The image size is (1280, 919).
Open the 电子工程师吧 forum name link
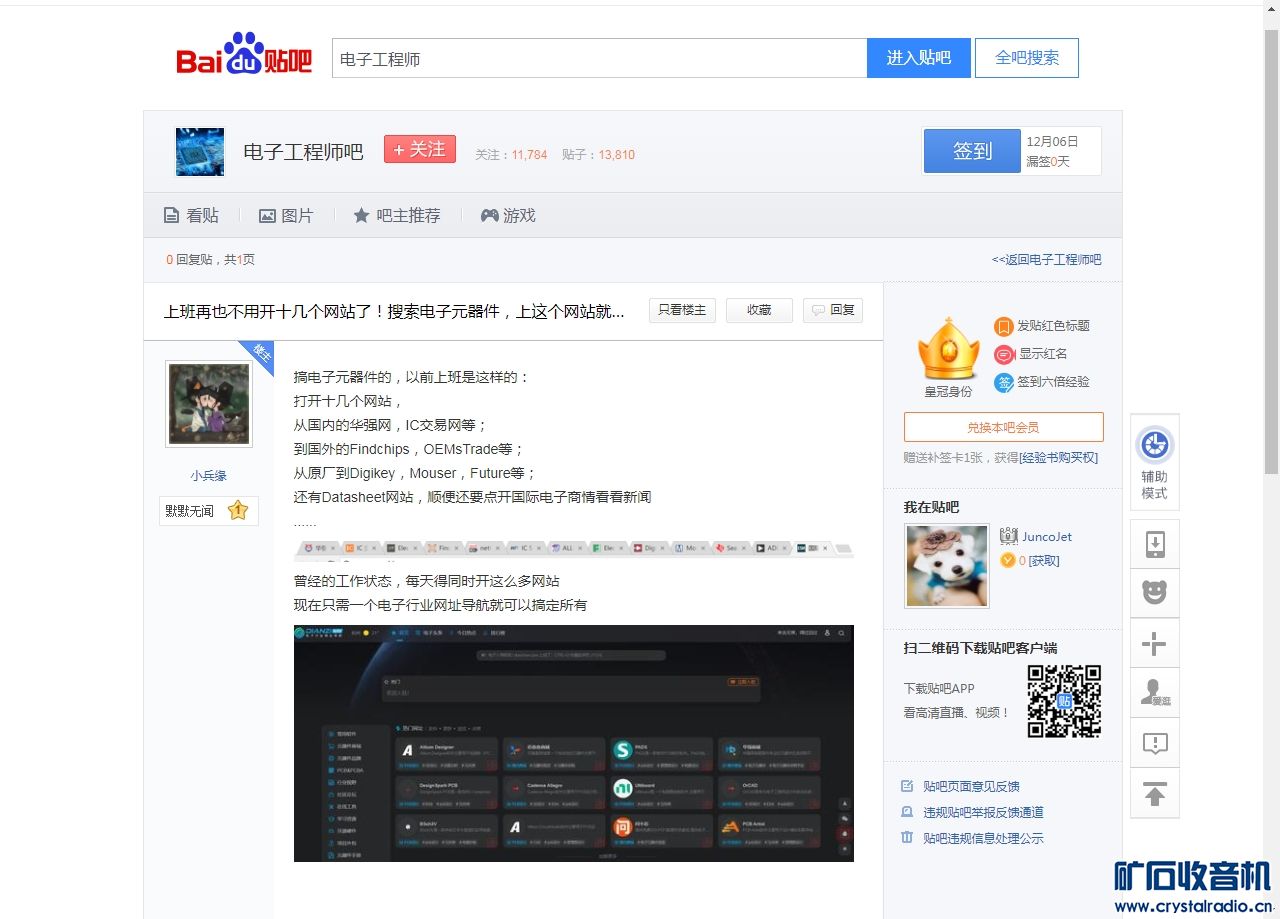pyautogui.click(x=304, y=152)
